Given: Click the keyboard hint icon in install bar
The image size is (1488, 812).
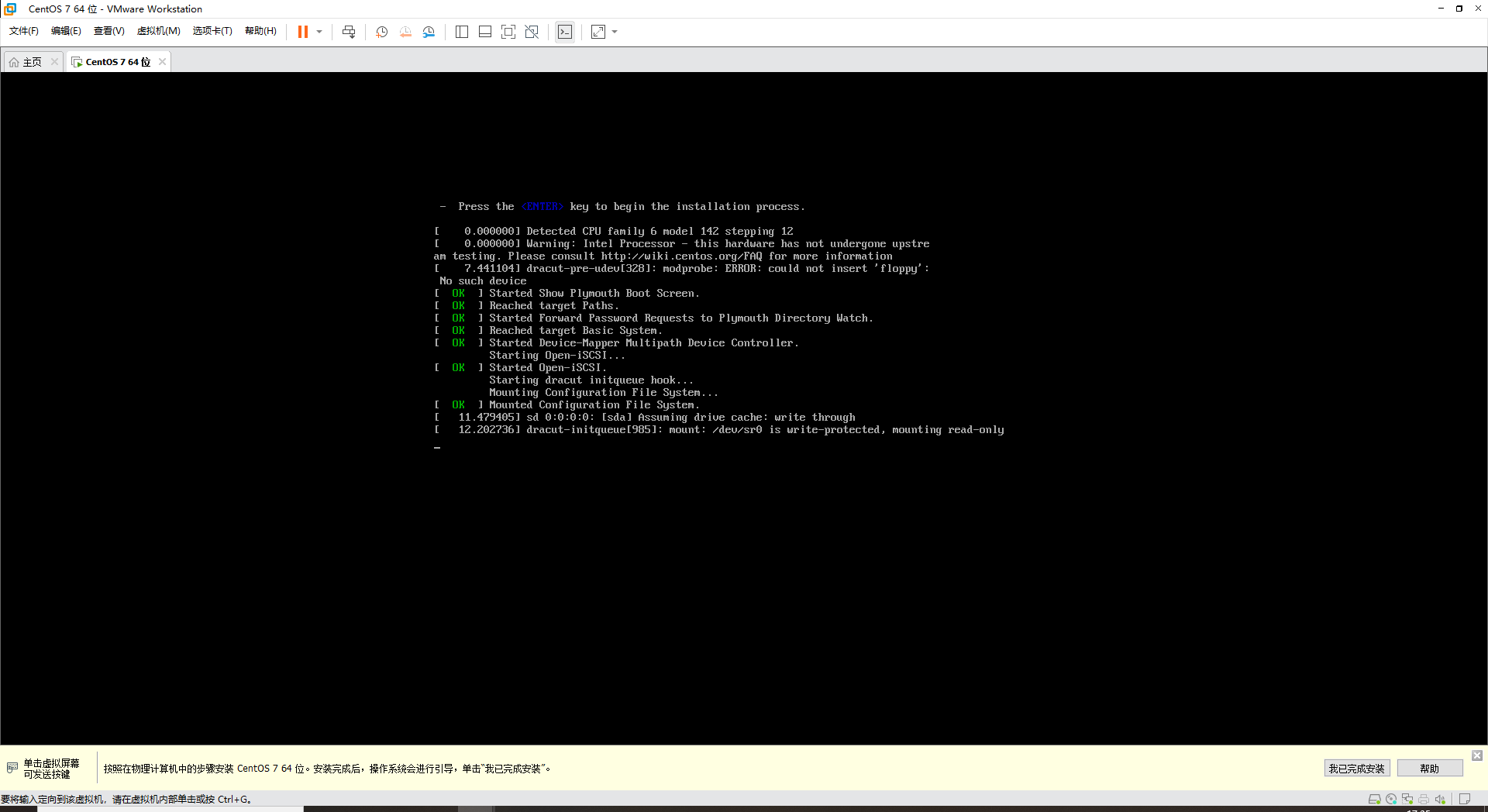Looking at the screenshot, I should click(x=12, y=768).
